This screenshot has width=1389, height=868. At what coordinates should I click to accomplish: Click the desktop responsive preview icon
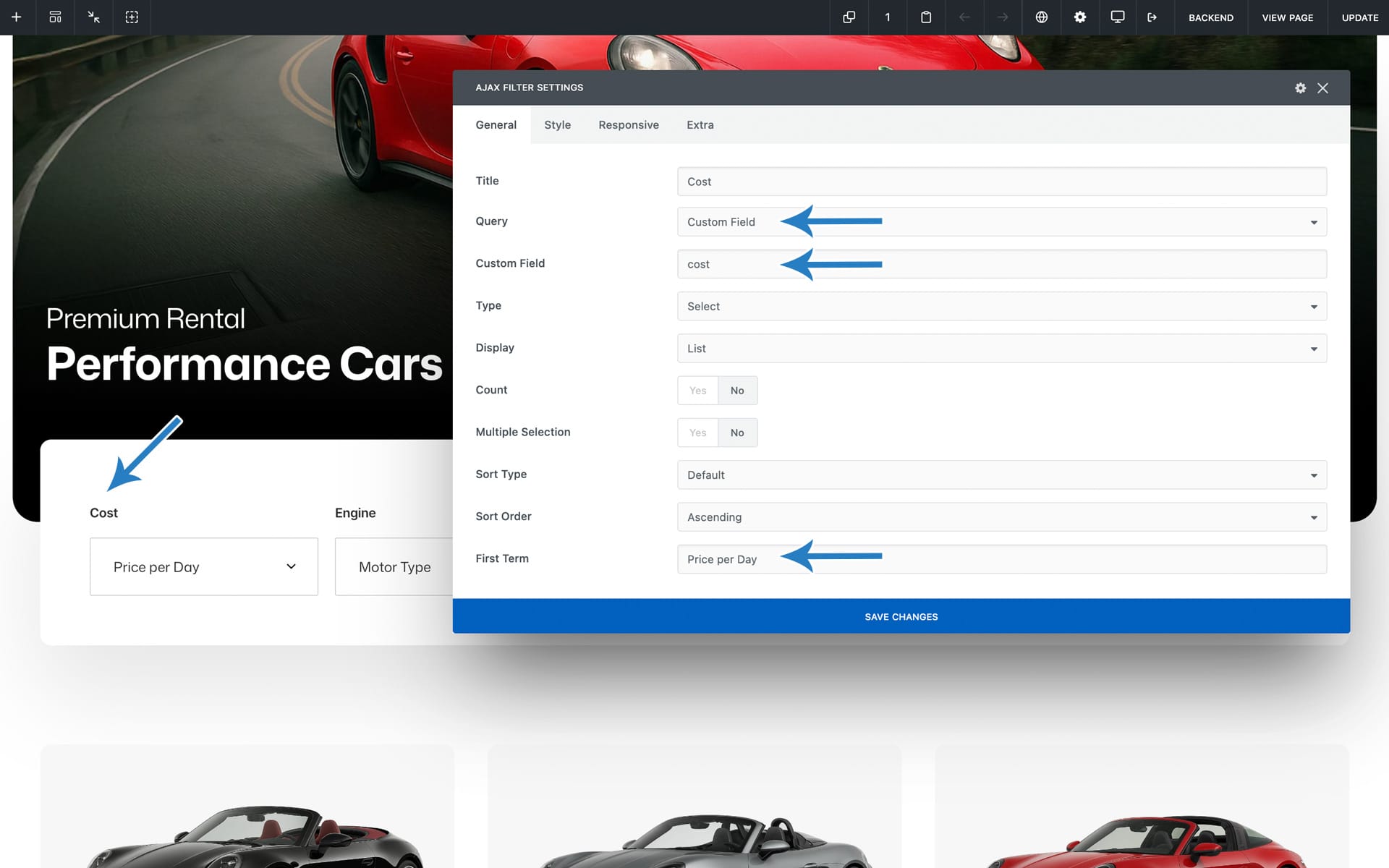[1118, 17]
